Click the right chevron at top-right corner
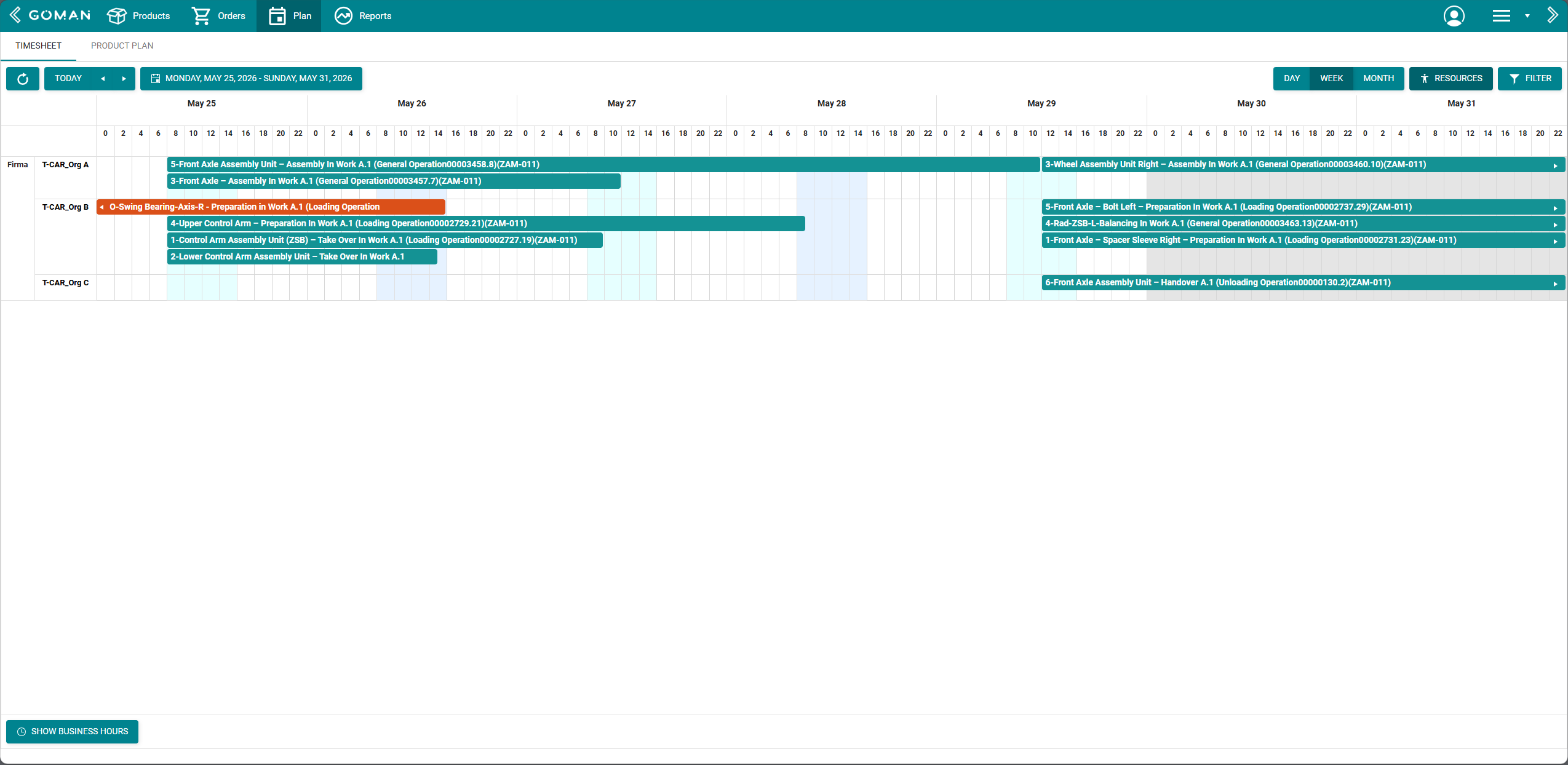The image size is (1568, 765). [1553, 15]
